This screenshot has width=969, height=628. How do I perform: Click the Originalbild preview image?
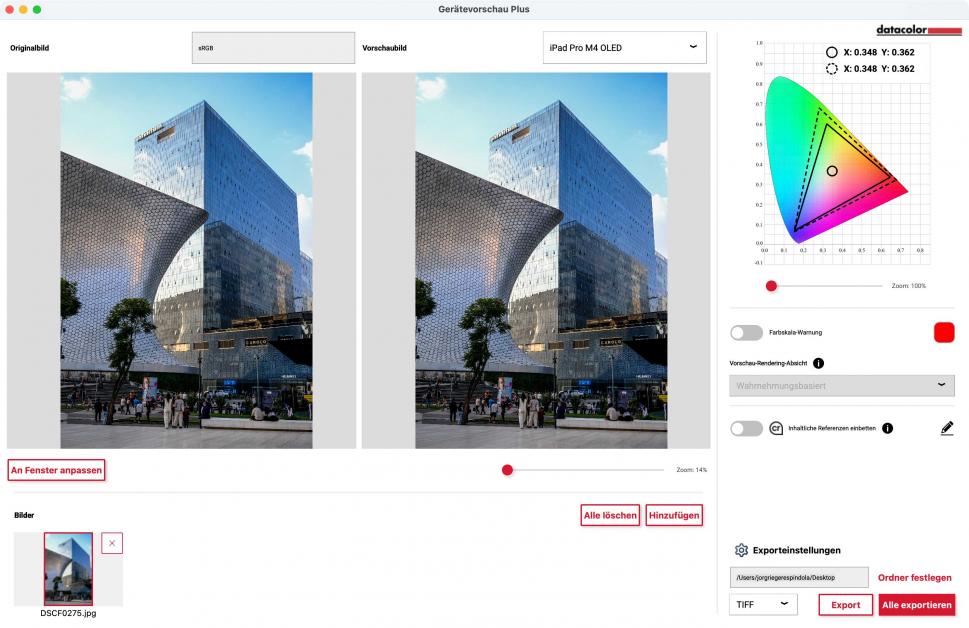click(186, 260)
